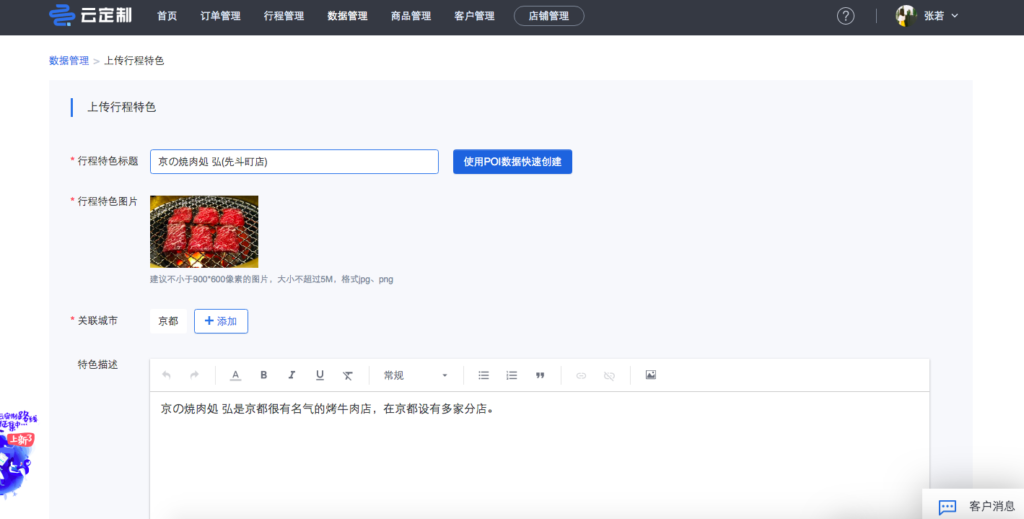
Task: Click the user avatar picture
Action: point(906,16)
